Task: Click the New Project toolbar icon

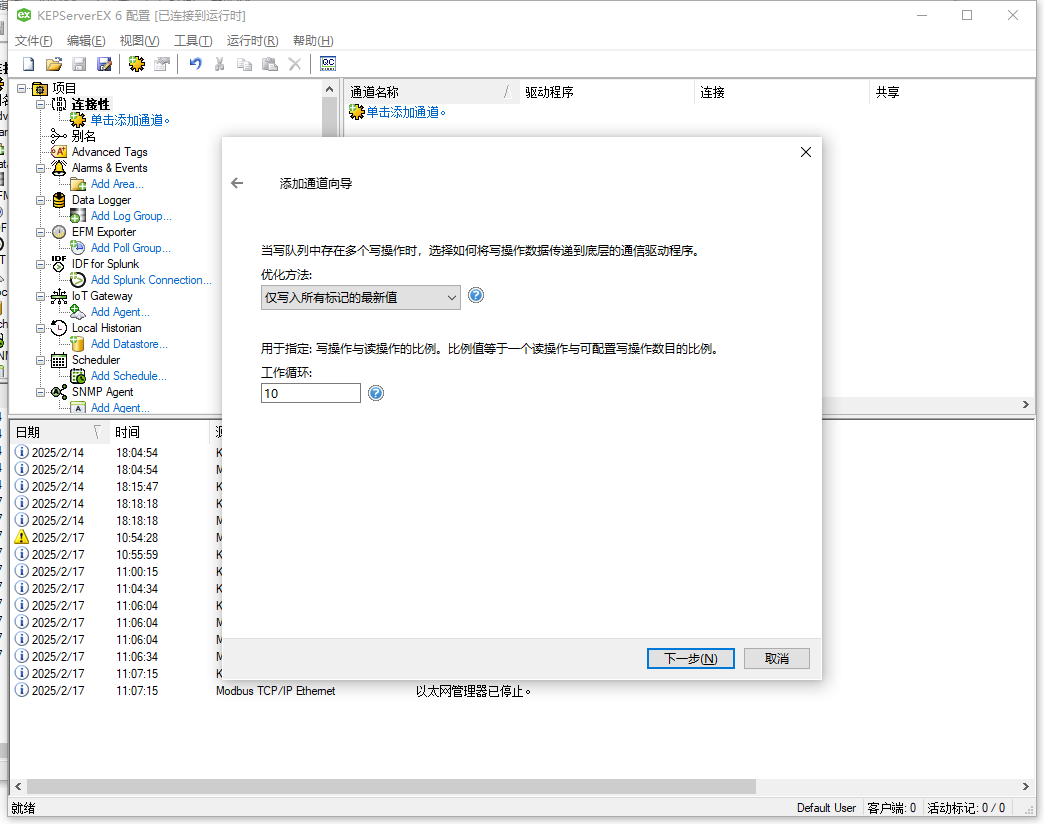Action: [x=29, y=64]
